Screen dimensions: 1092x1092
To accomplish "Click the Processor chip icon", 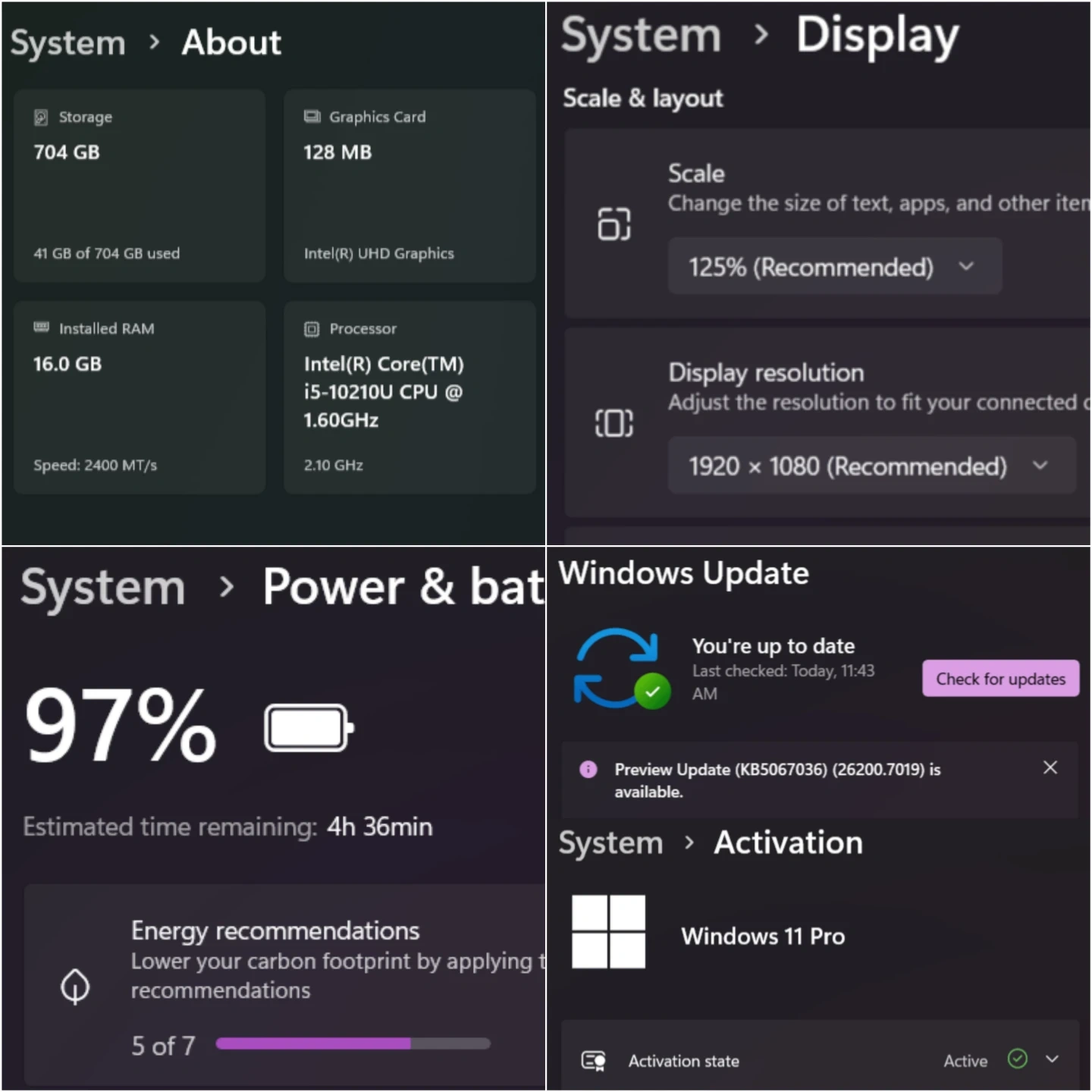I will (312, 328).
